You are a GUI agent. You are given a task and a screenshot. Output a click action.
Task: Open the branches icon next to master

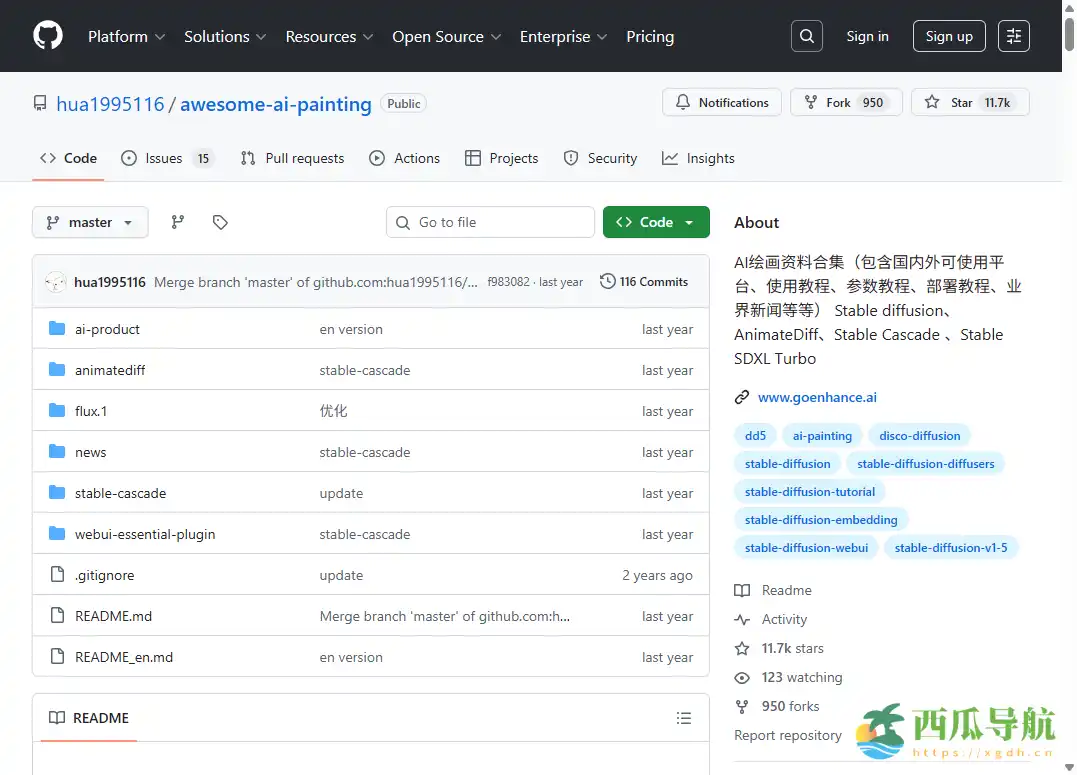[178, 222]
